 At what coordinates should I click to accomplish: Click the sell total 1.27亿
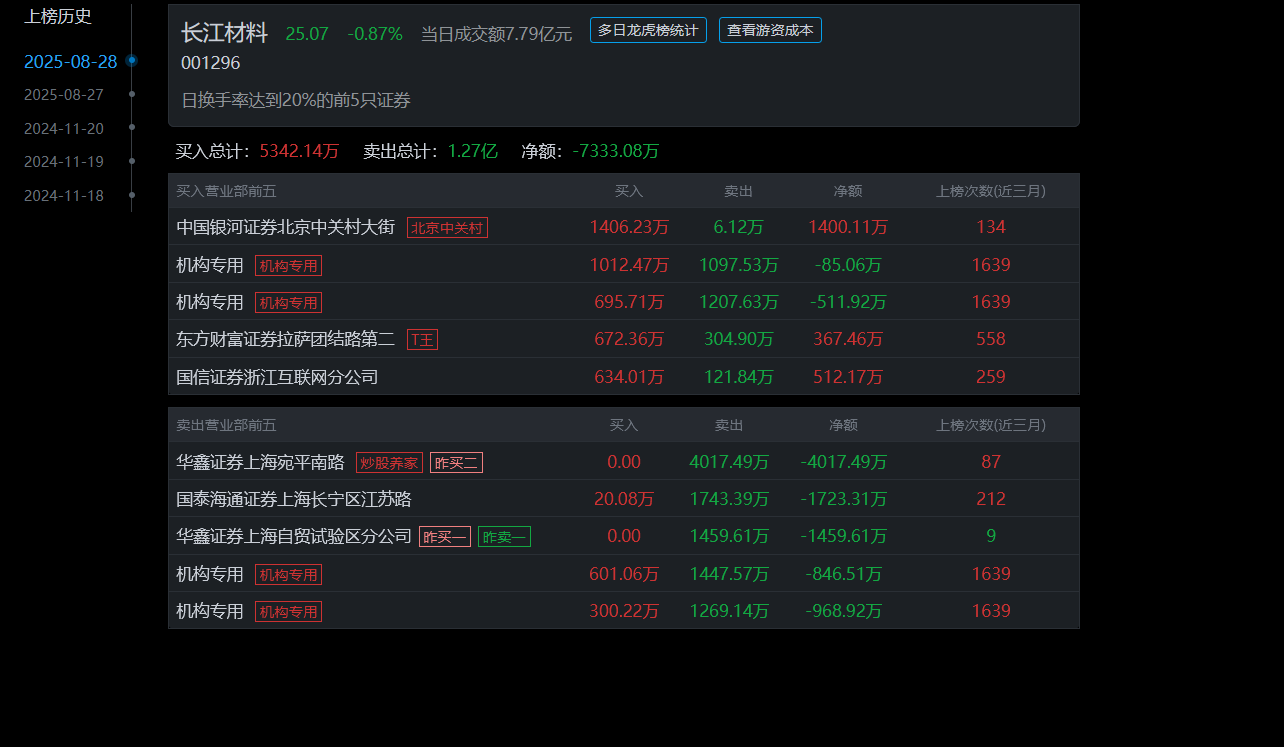(x=472, y=151)
